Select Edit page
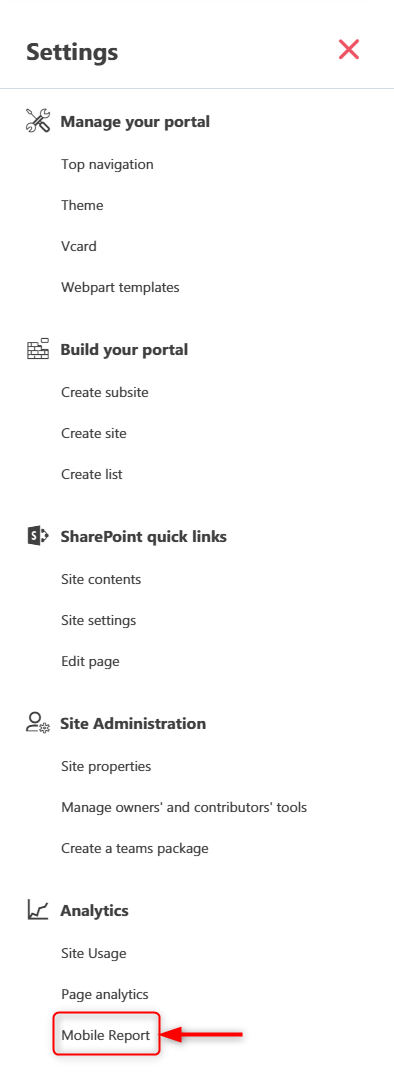This screenshot has height=1081, width=394. click(x=90, y=661)
